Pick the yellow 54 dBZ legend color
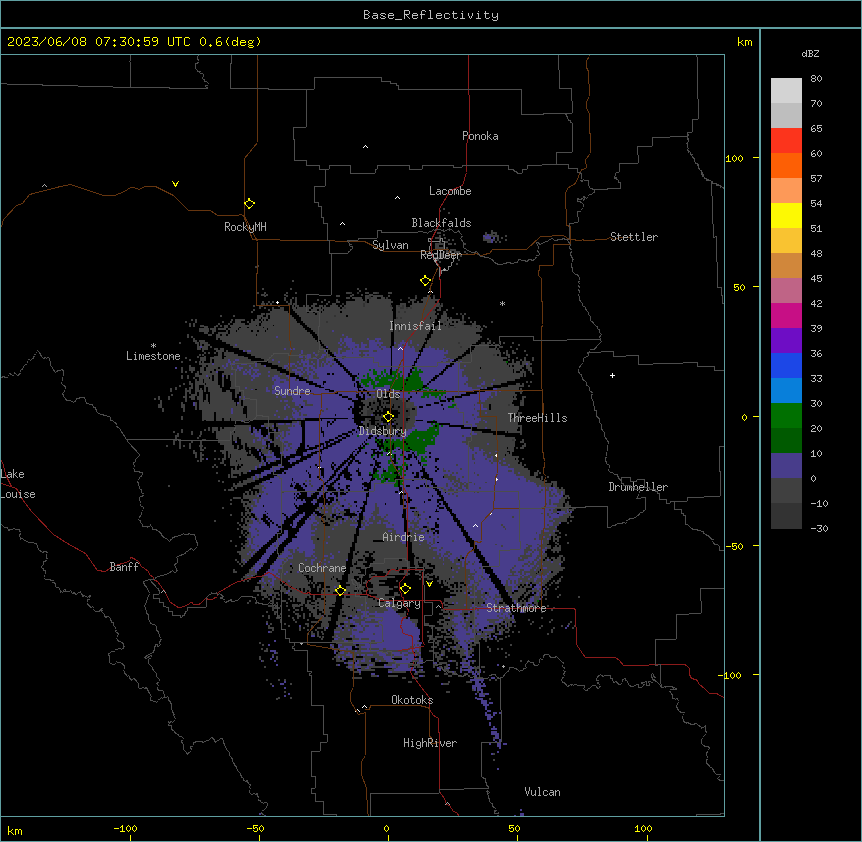Image resolution: width=862 pixels, height=842 pixels. coord(786,215)
